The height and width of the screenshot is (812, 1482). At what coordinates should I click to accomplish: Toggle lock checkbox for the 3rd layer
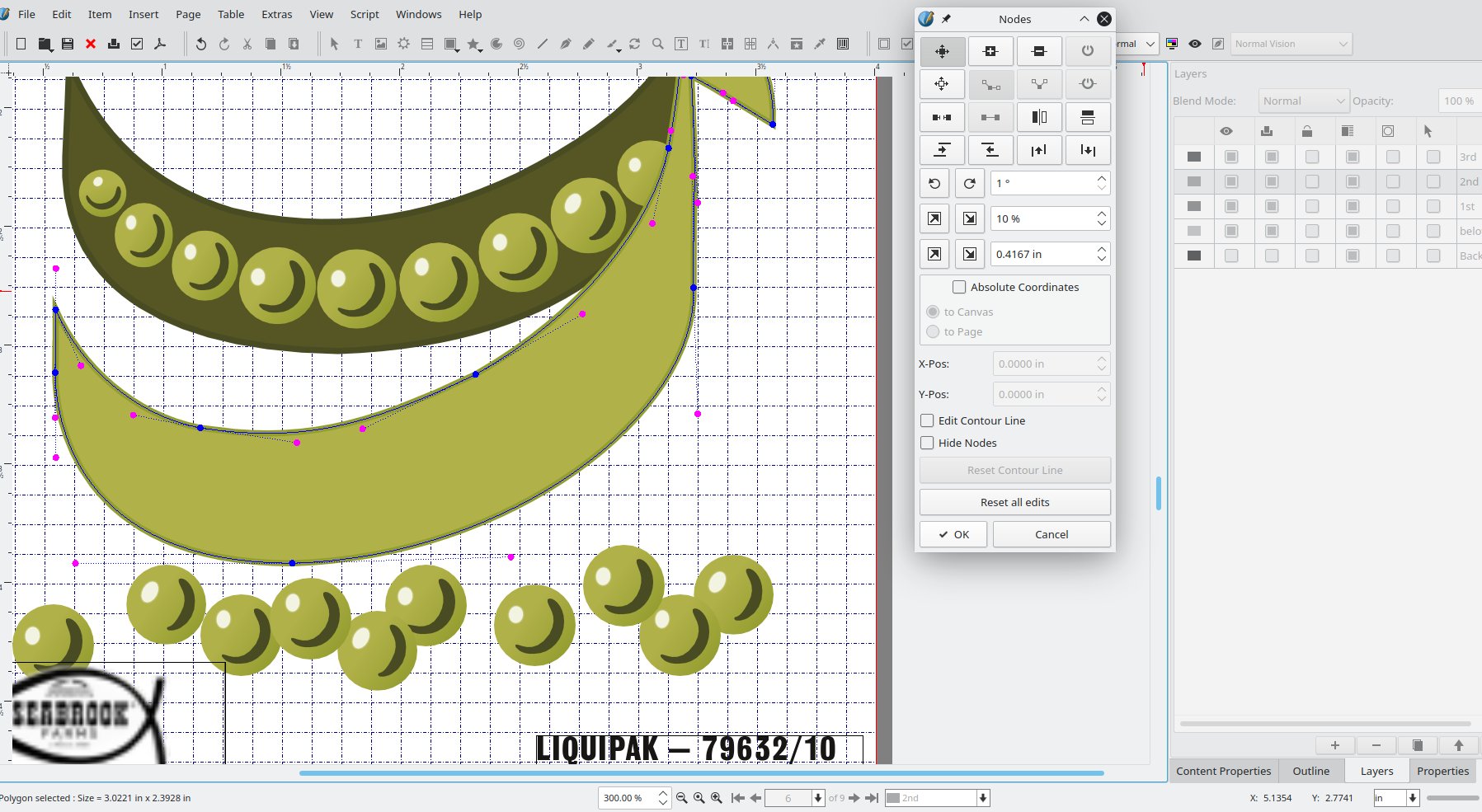pyautogui.click(x=1312, y=157)
